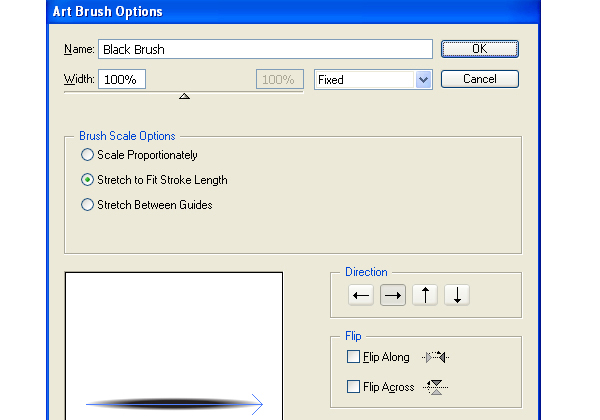The width and height of the screenshot is (600, 420).
Task: Click the Width slider triangle handle
Action: click(184, 96)
